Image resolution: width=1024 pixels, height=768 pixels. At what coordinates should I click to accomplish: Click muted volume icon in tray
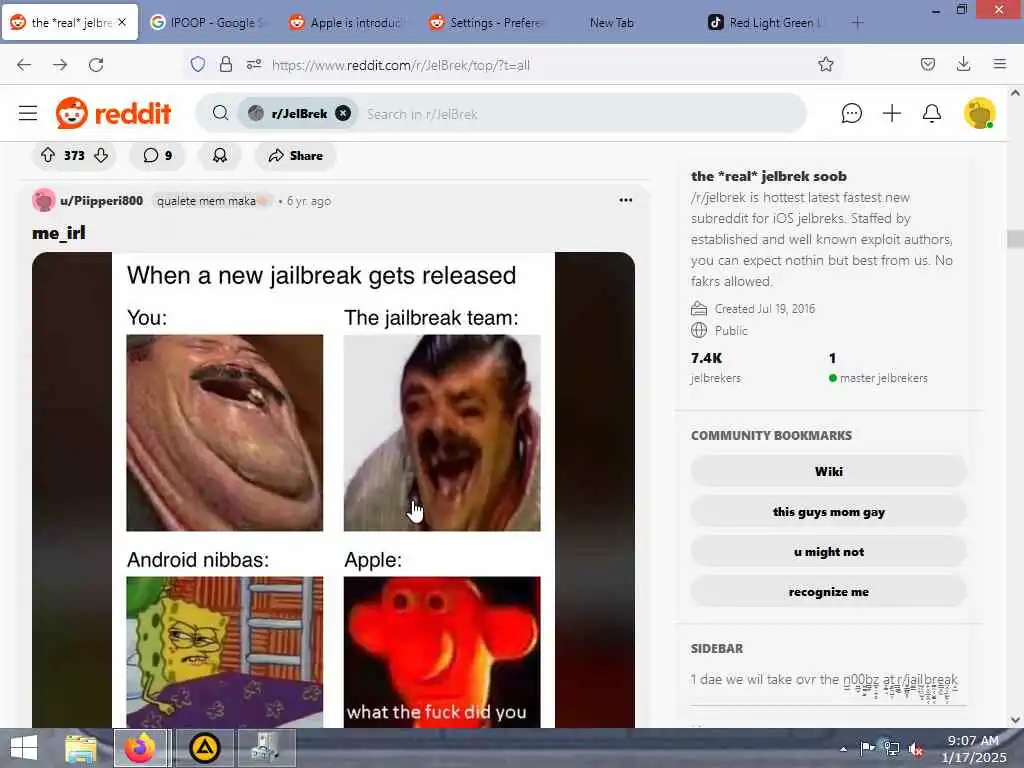click(x=916, y=749)
